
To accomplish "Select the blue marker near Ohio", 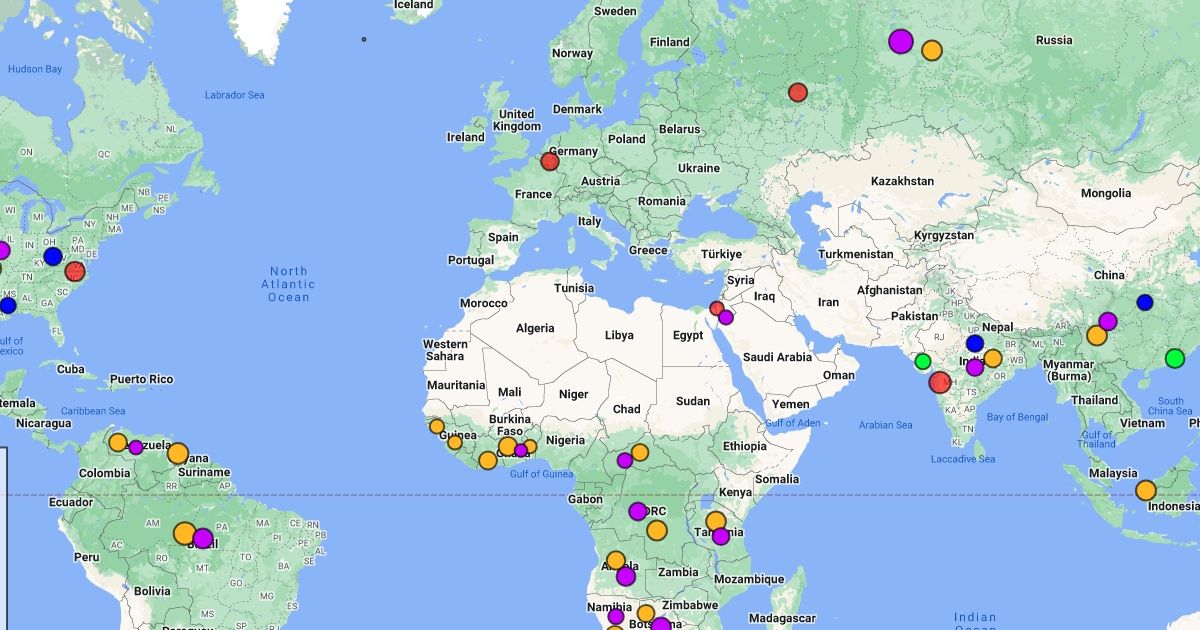I will click(53, 256).
